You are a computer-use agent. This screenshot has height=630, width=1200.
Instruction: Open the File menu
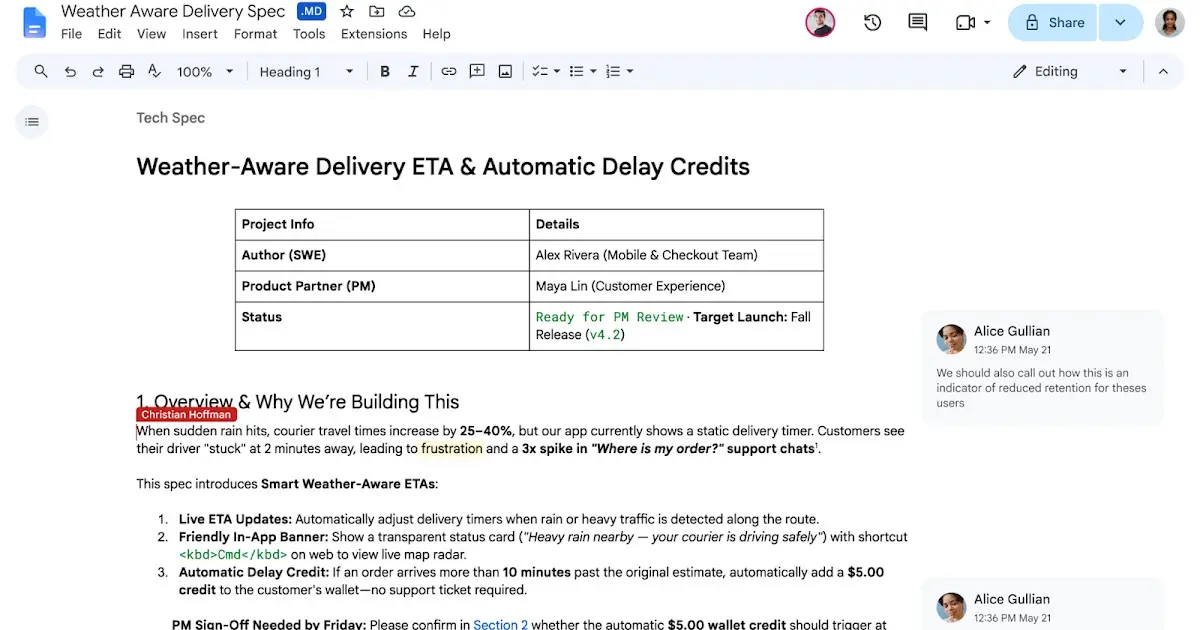point(71,33)
